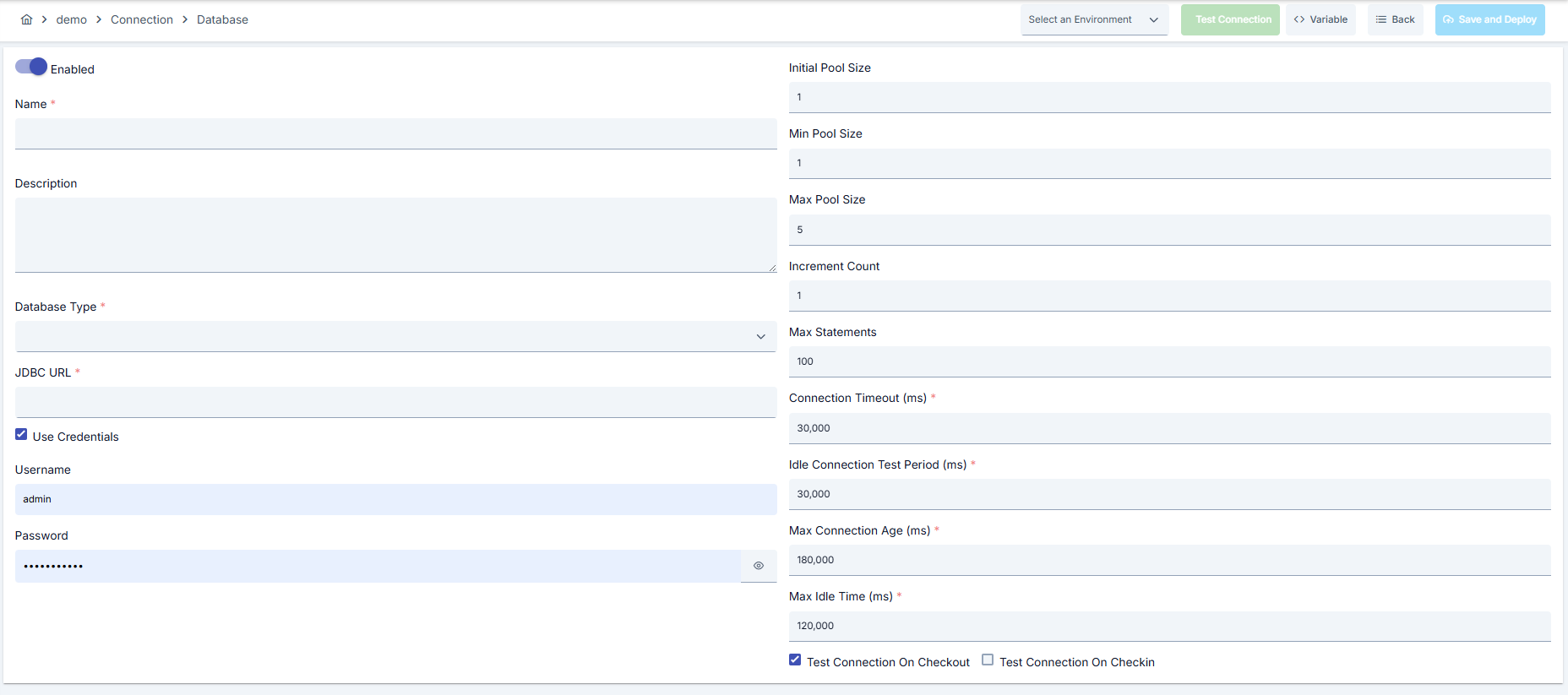Grab the Description resize handle

[772, 268]
